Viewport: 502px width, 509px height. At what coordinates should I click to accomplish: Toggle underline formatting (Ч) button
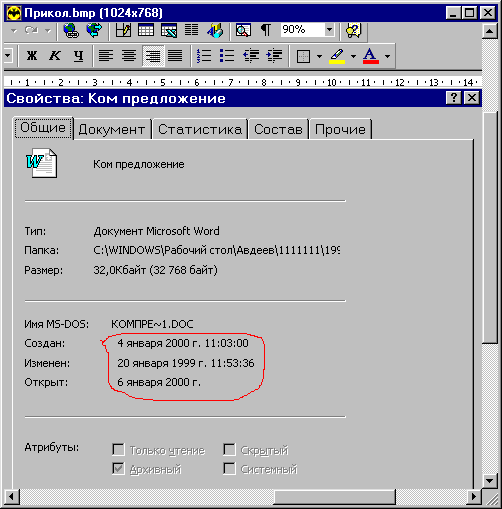[79, 56]
